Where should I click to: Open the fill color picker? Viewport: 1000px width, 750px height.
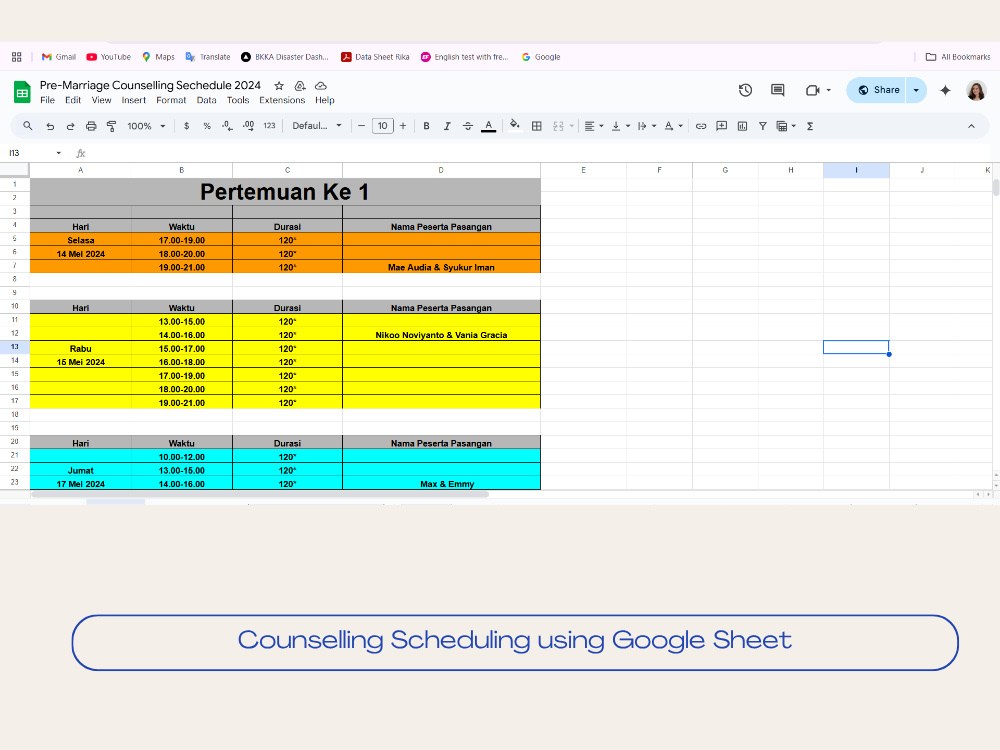(x=515, y=126)
